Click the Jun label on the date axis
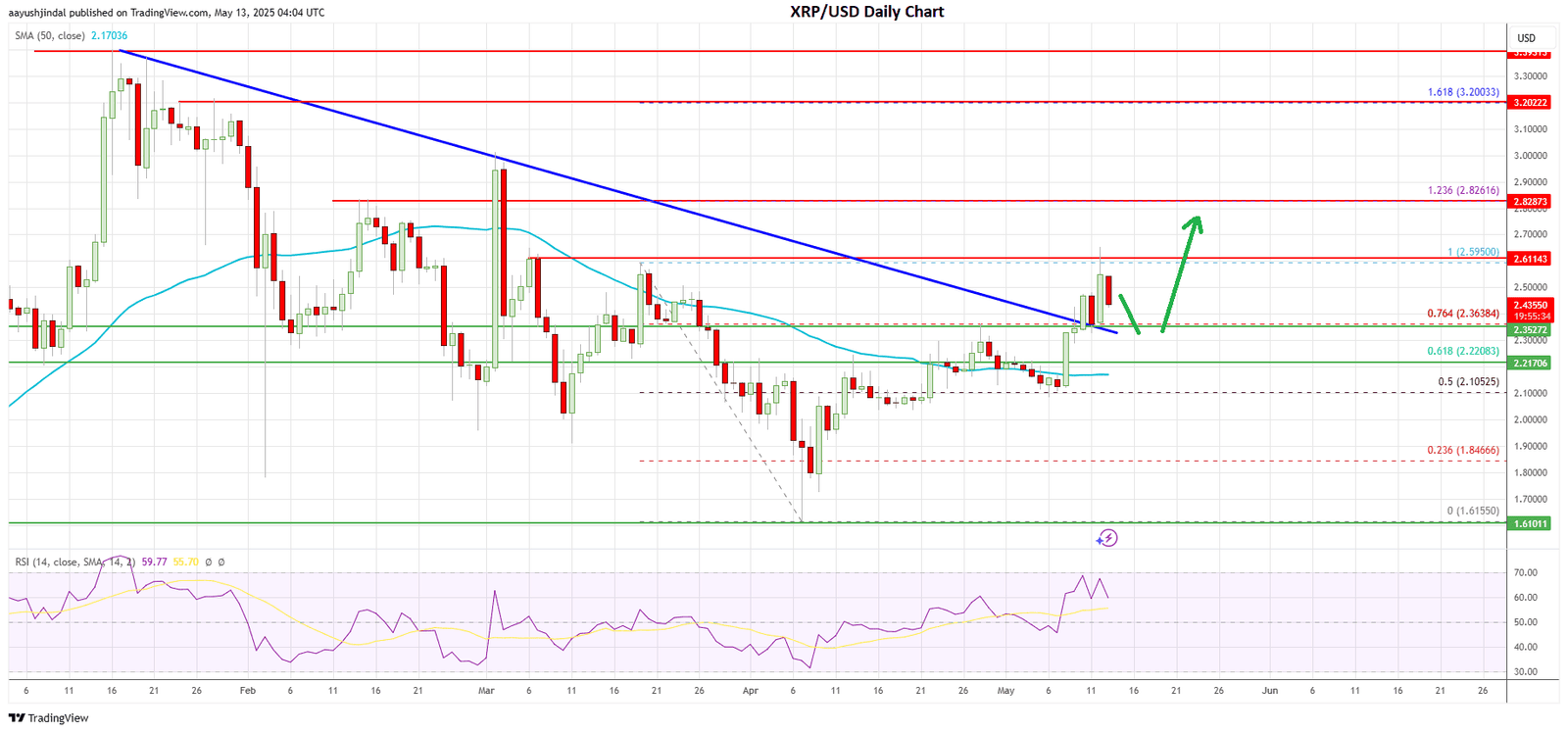This screenshot has width=1568, height=733. pos(1270,690)
